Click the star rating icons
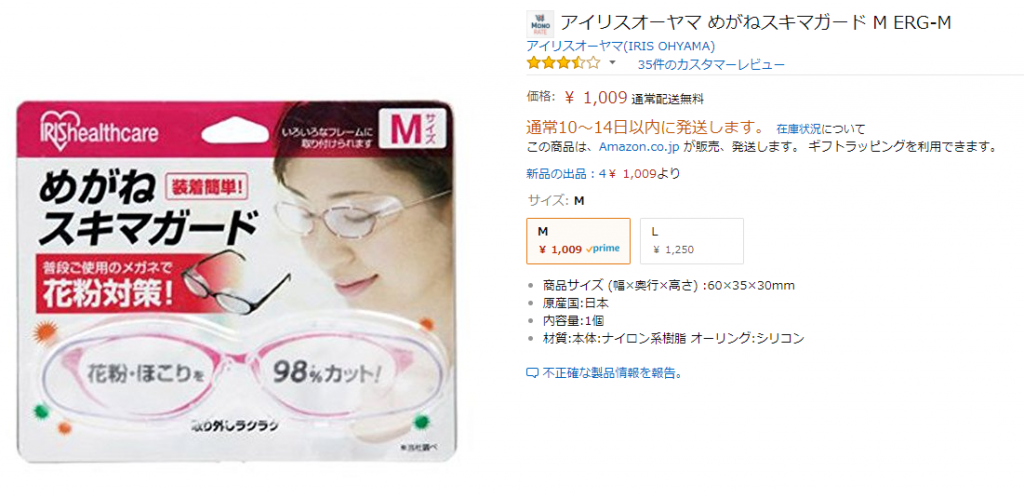Viewport: 1024px width, 499px height. (x=563, y=63)
